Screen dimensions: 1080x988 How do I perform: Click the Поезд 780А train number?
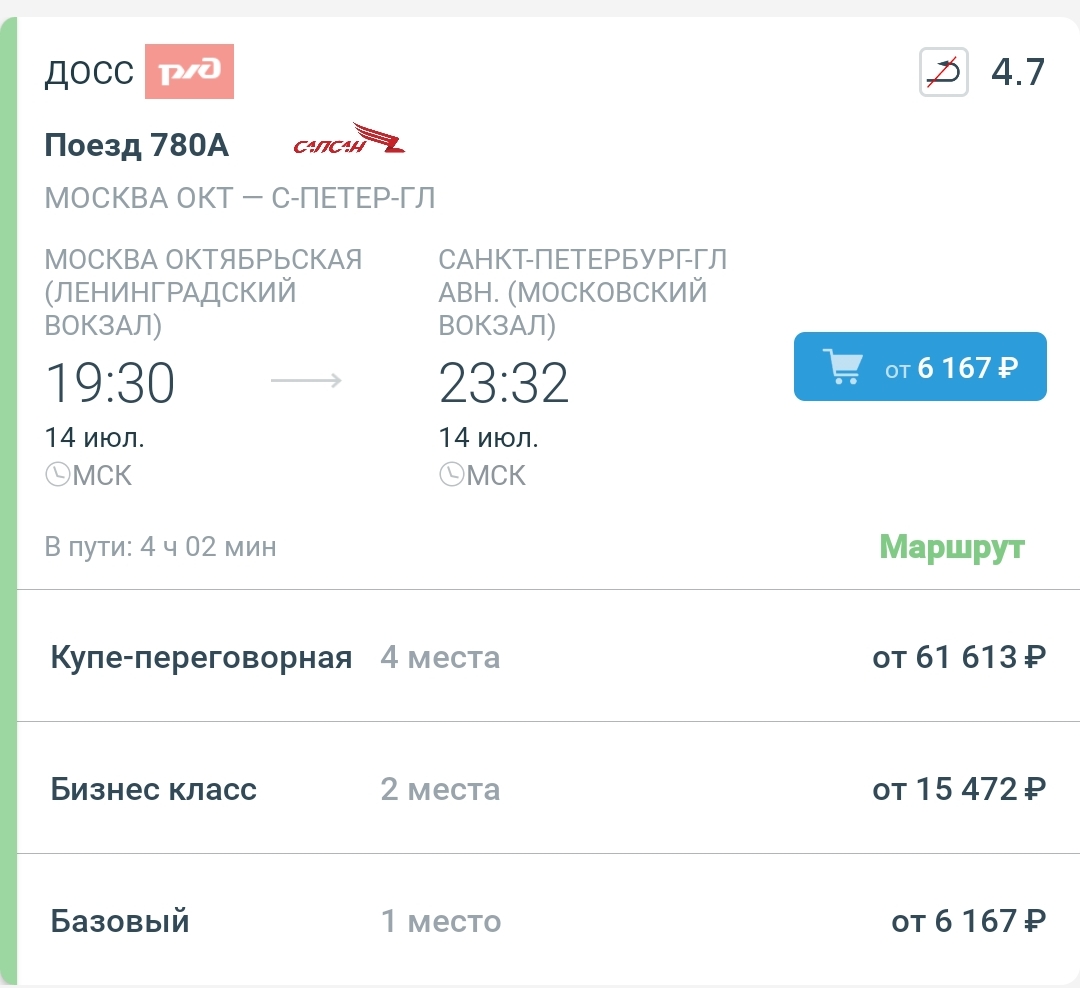tap(137, 146)
